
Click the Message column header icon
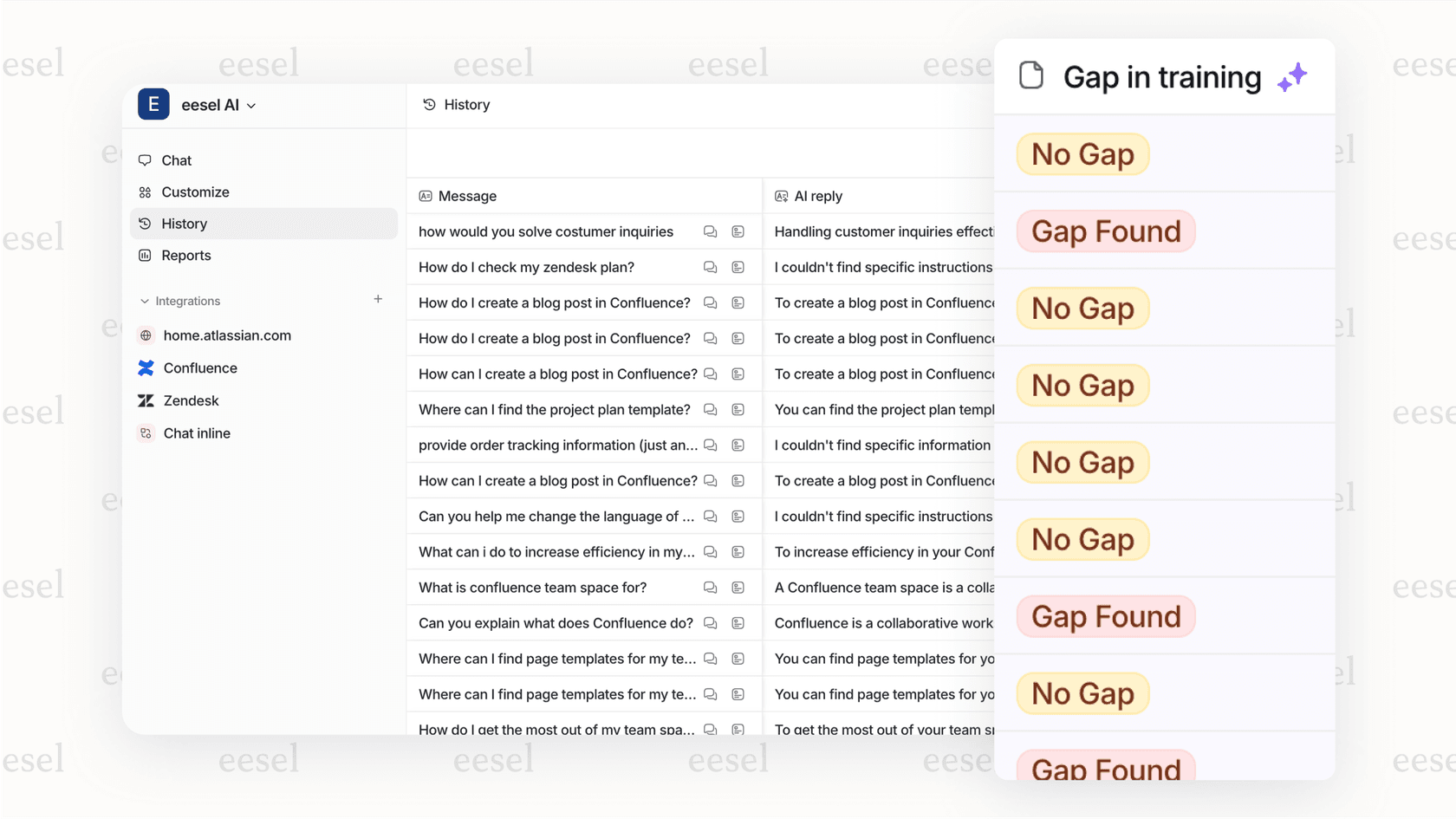pyautogui.click(x=424, y=196)
